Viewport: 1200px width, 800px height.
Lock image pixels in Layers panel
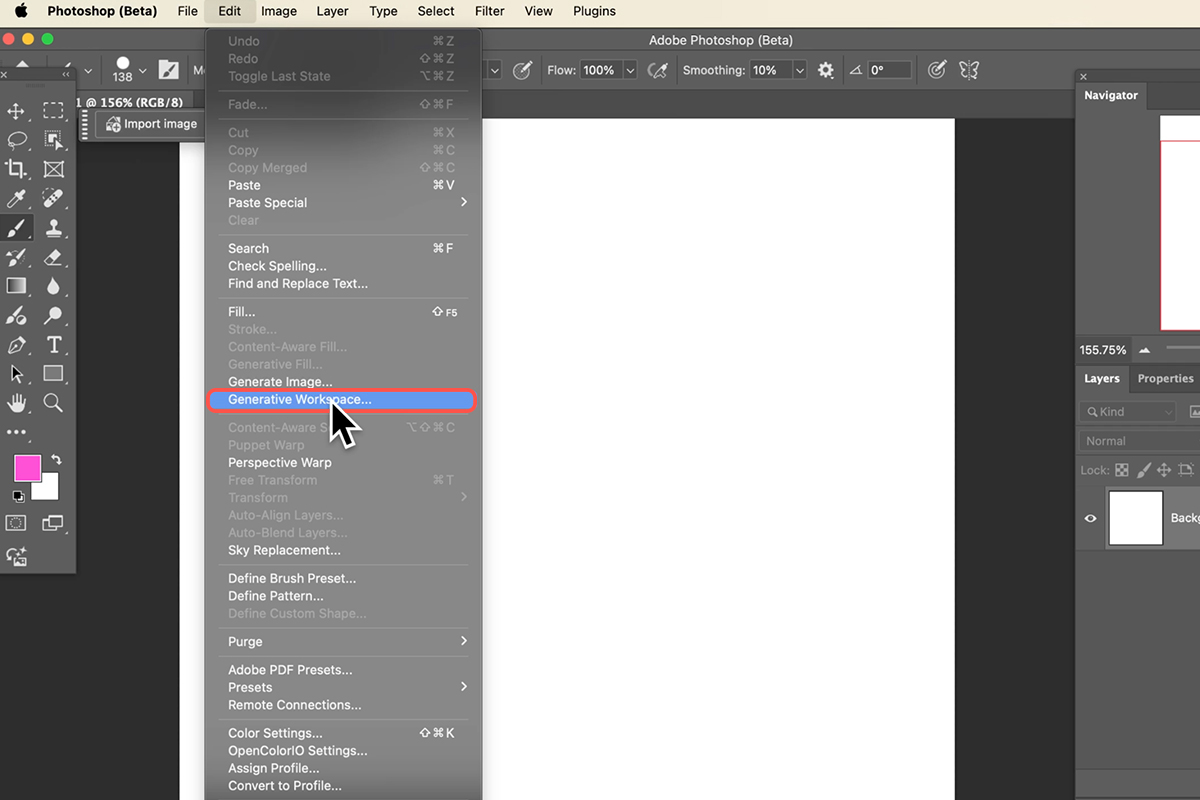click(1143, 469)
